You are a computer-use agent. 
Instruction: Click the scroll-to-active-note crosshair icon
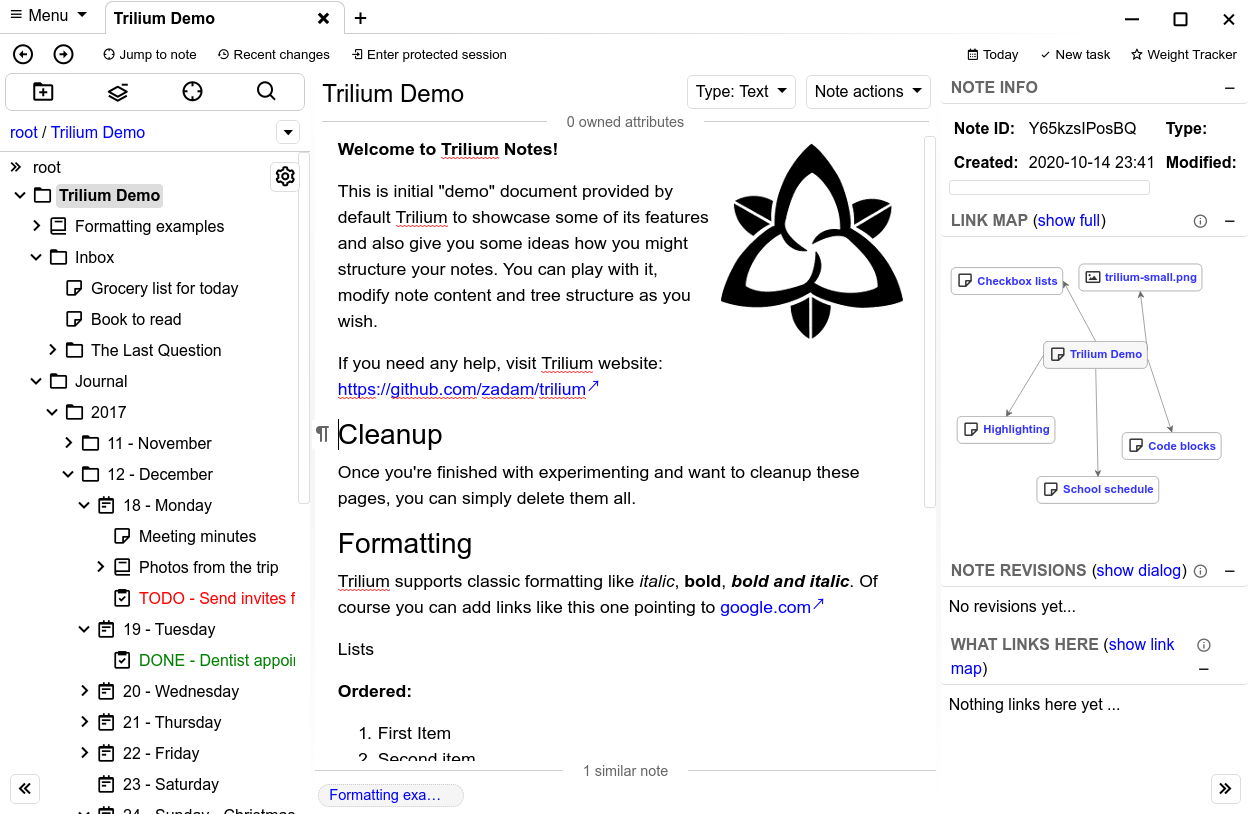[192, 92]
